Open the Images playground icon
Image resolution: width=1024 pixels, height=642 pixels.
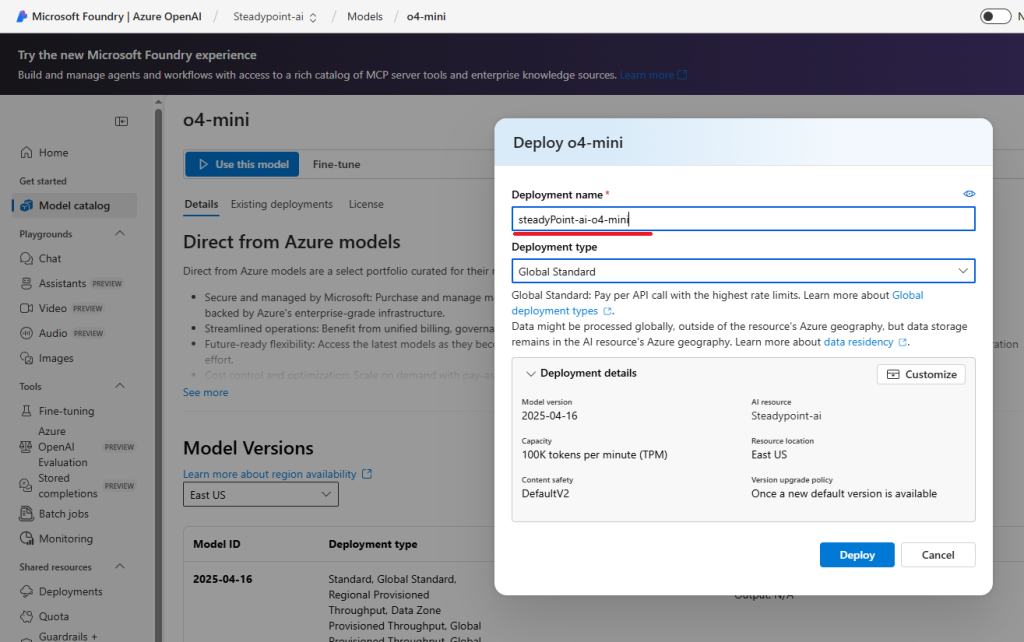click(26, 359)
